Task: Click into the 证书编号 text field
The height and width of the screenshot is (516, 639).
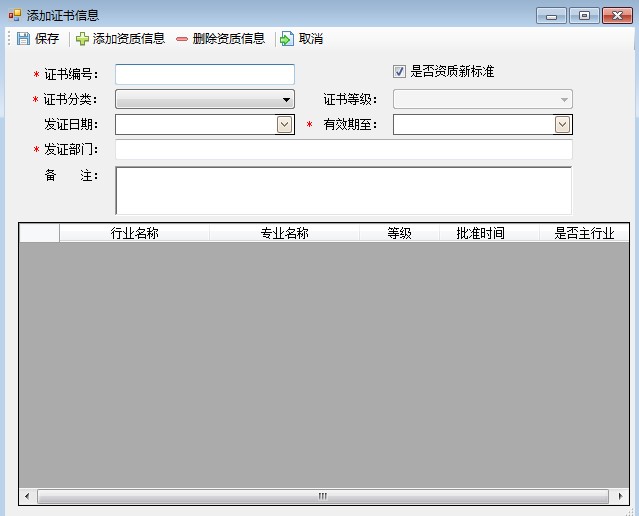Action: 205,75
